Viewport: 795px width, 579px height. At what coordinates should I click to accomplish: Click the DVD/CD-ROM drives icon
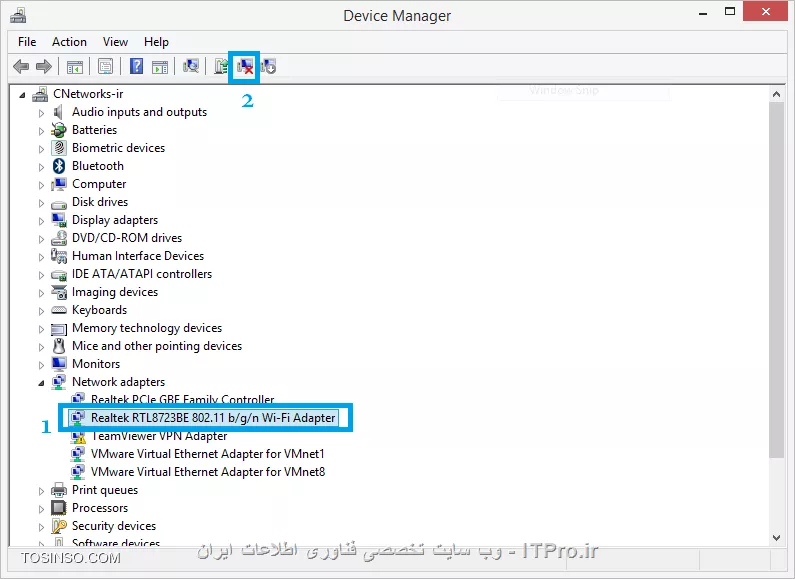(59, 238)
